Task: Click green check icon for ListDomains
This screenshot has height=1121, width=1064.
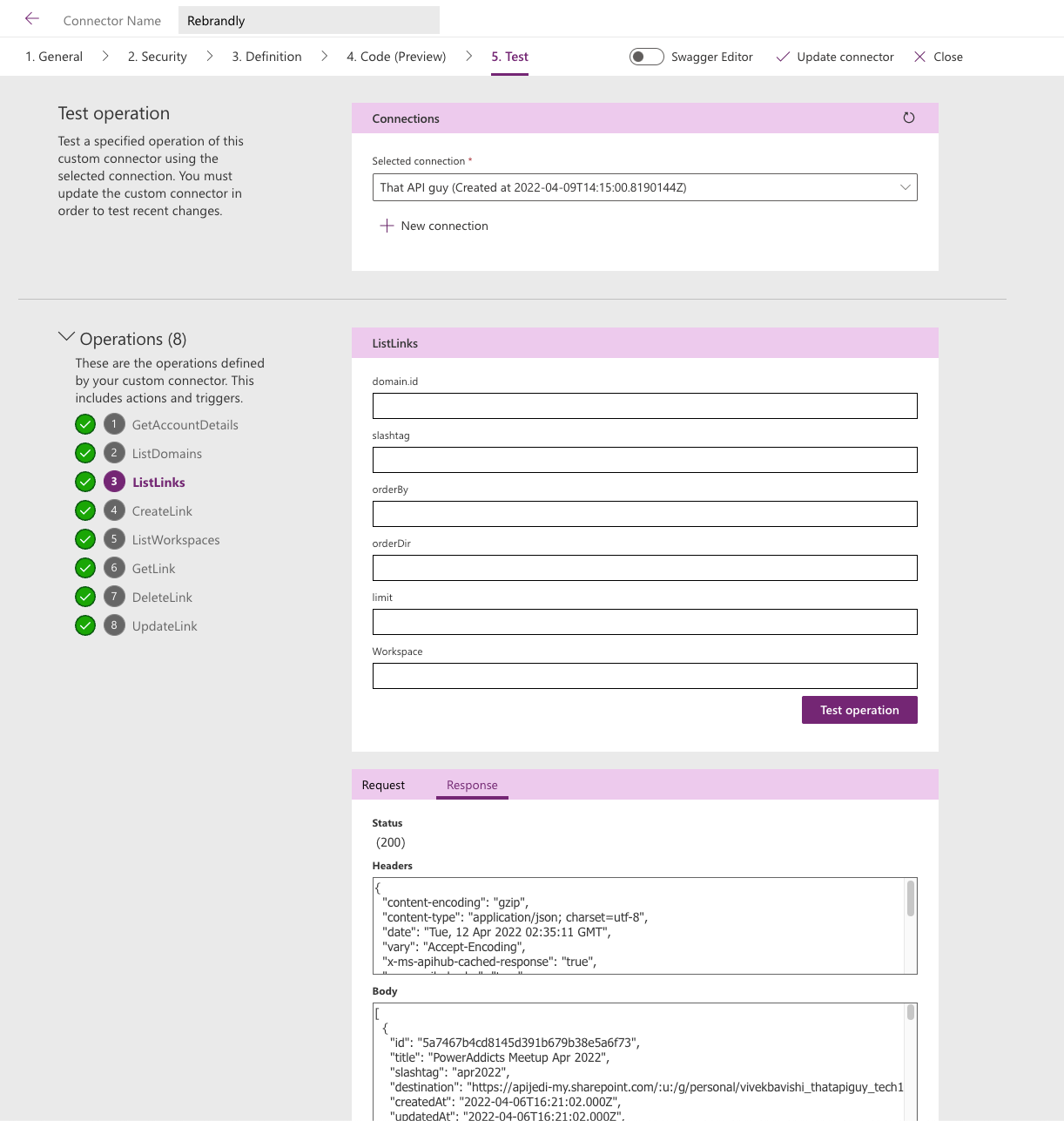Action: pyautogui.click(x=85, y=453)
